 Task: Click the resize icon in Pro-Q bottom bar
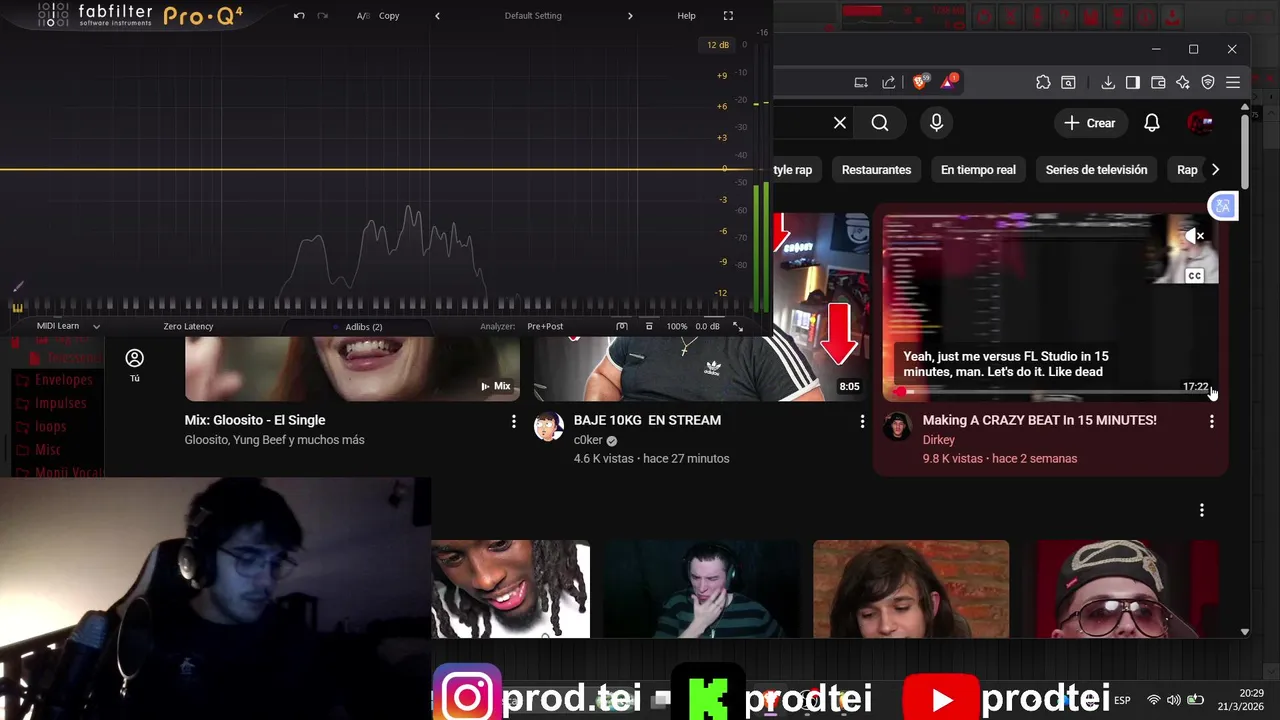pos(738,326)
